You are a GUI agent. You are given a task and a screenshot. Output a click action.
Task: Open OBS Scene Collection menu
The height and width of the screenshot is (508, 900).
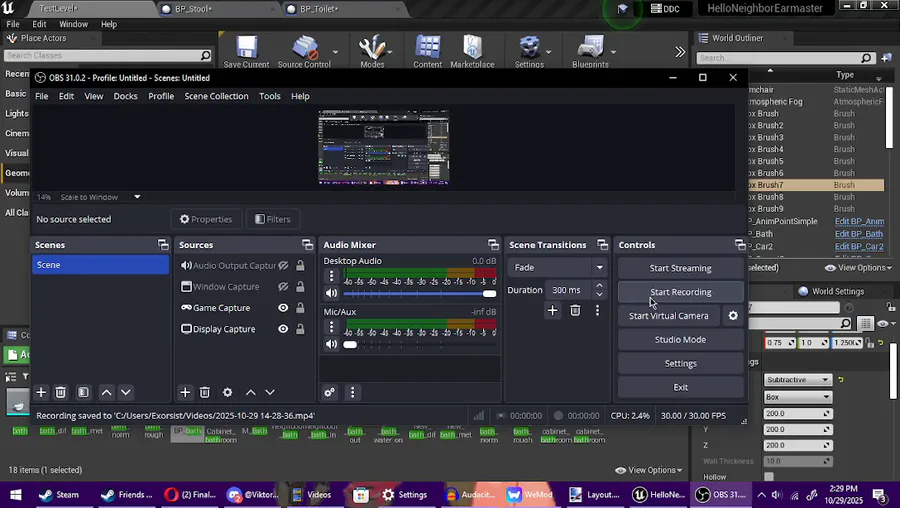[216, 96]
